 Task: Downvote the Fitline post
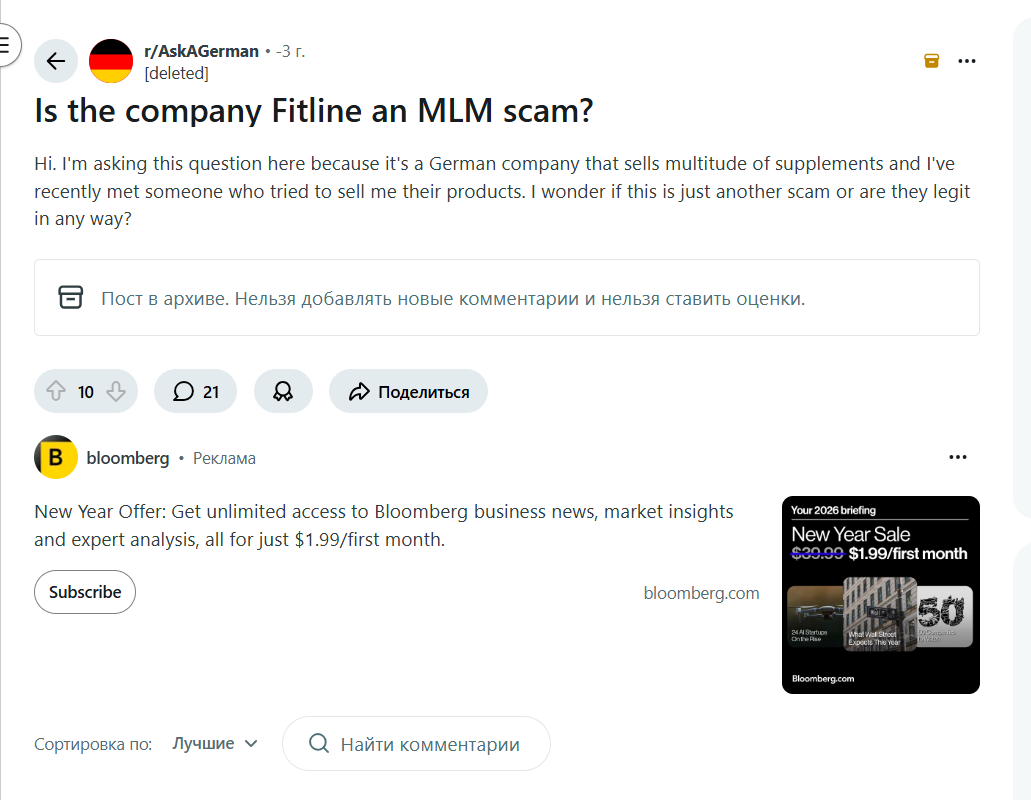[116, 392]
